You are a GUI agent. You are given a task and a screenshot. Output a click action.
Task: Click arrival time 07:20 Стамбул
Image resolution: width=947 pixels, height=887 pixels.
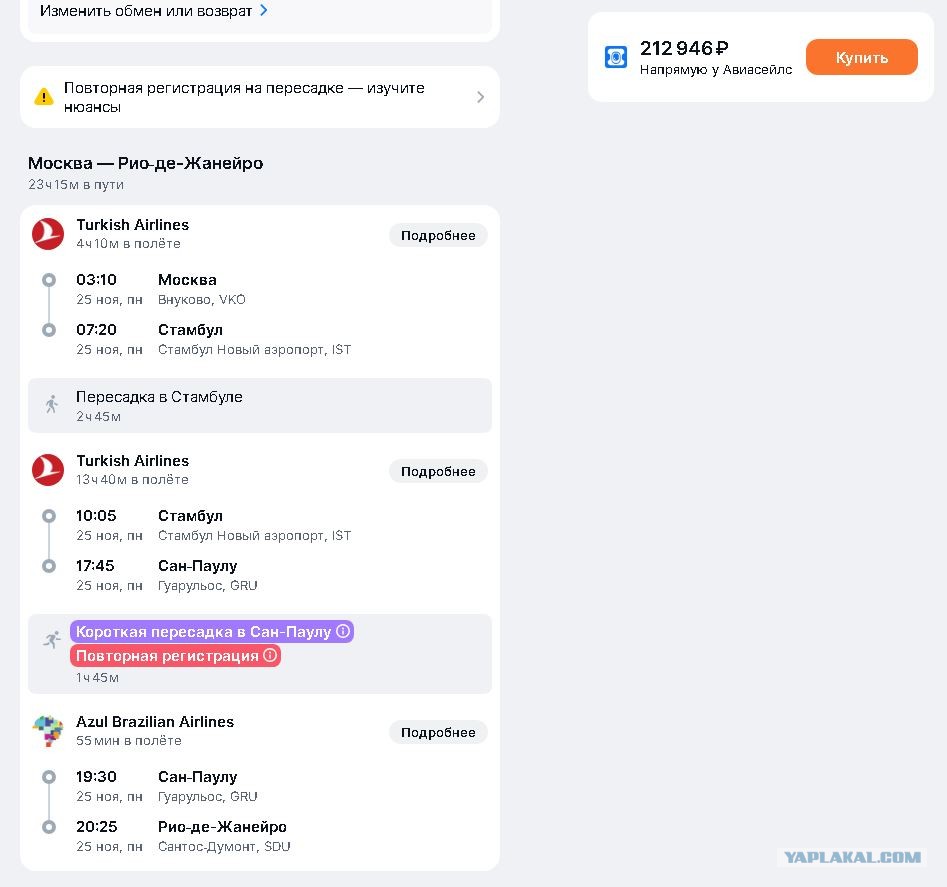click(x=97, y=330)
